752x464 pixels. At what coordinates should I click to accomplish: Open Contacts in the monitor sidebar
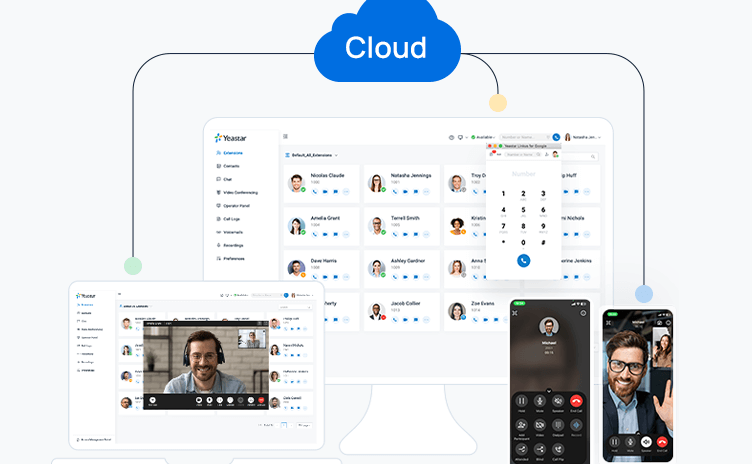point(228,166)
